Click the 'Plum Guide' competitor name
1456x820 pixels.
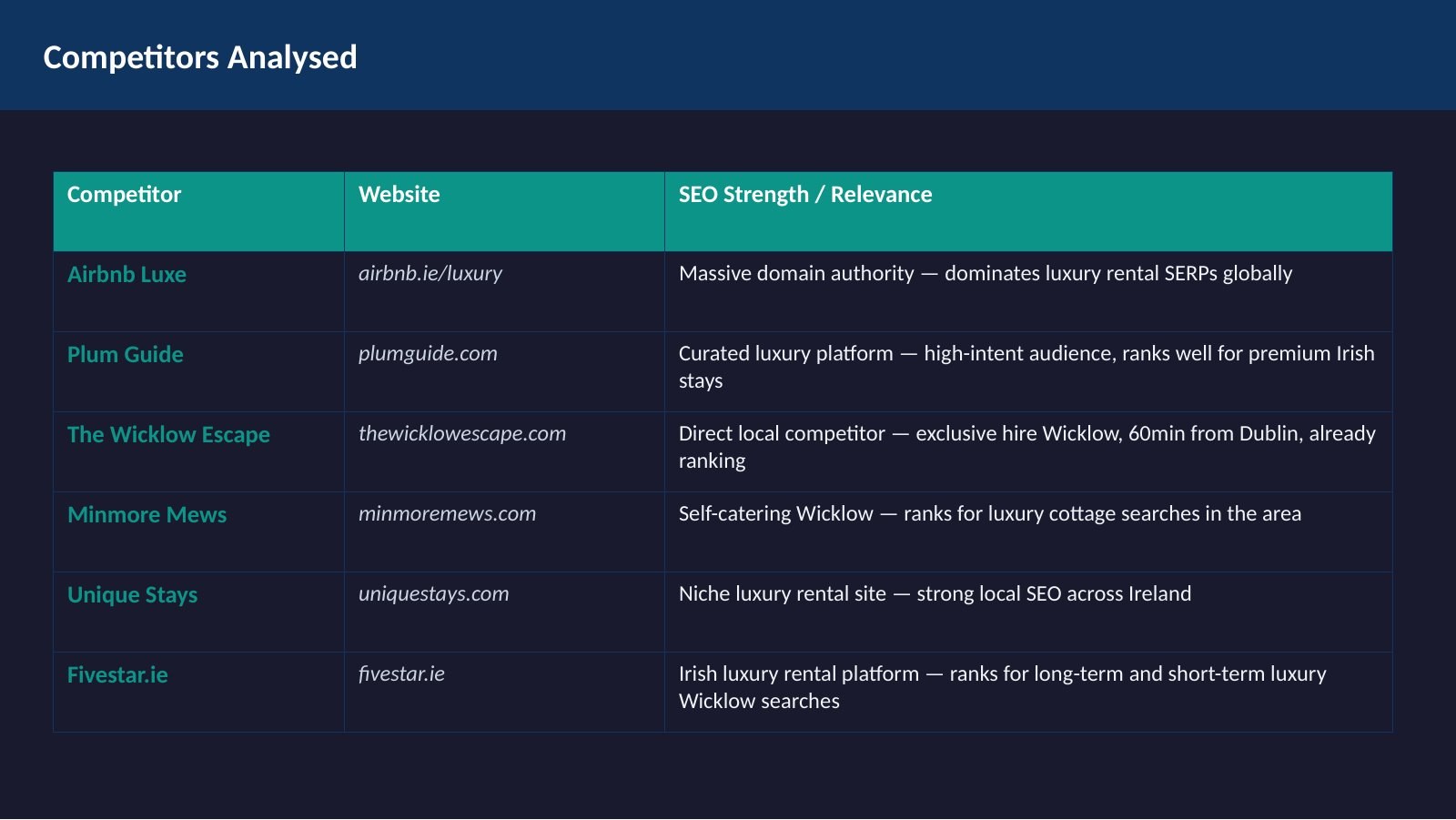[126, 354]
